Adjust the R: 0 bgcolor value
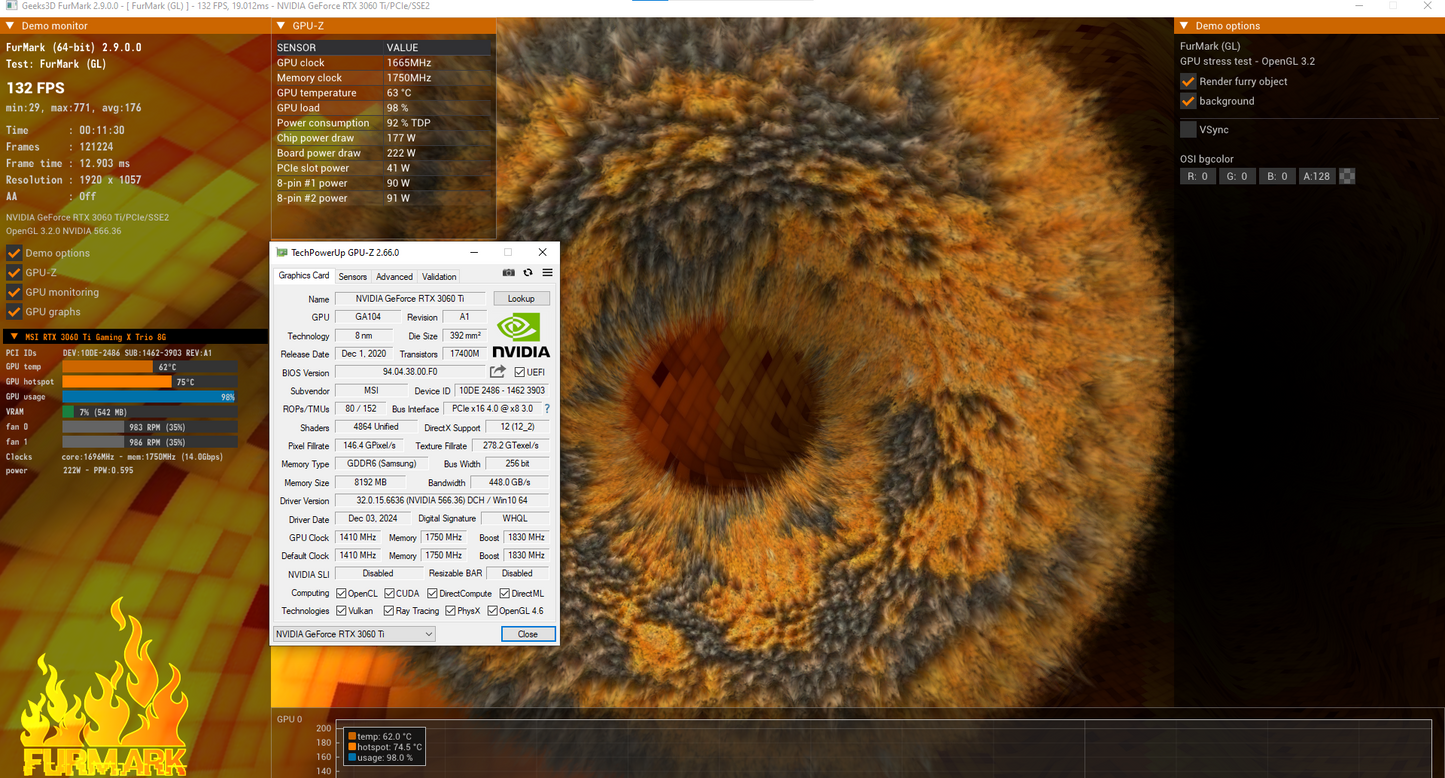Image resolution: width=1445 pixels, height=778 pixels. pos(1197,176)
